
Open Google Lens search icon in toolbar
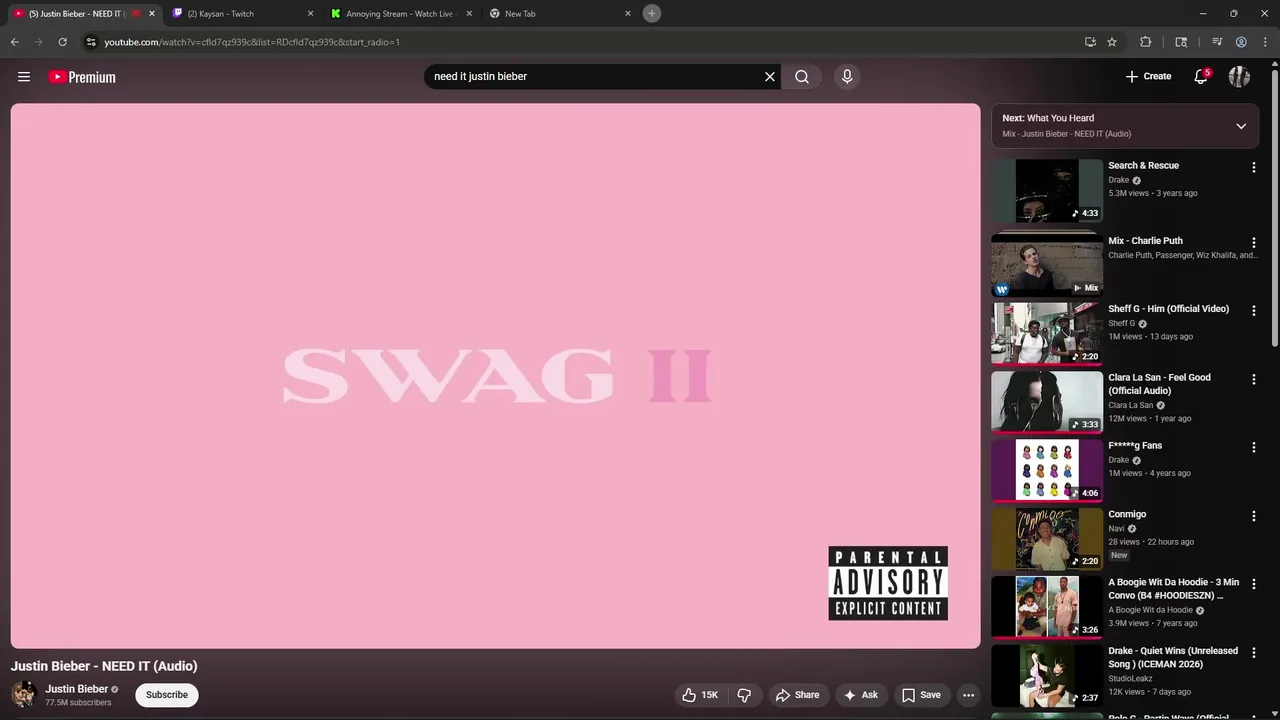[1181, 42]
